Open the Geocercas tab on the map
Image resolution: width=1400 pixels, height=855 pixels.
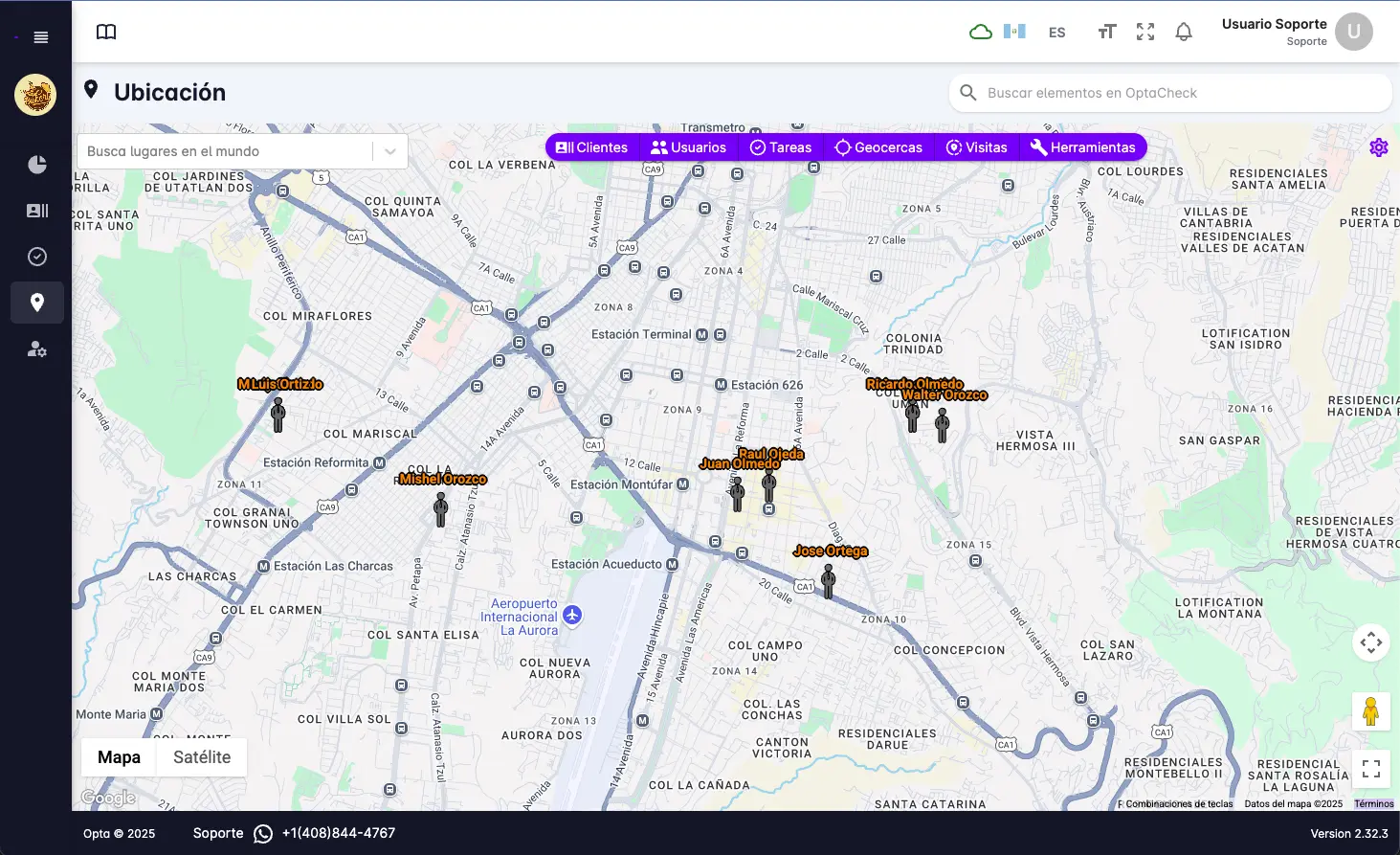(x=878, y=147)
